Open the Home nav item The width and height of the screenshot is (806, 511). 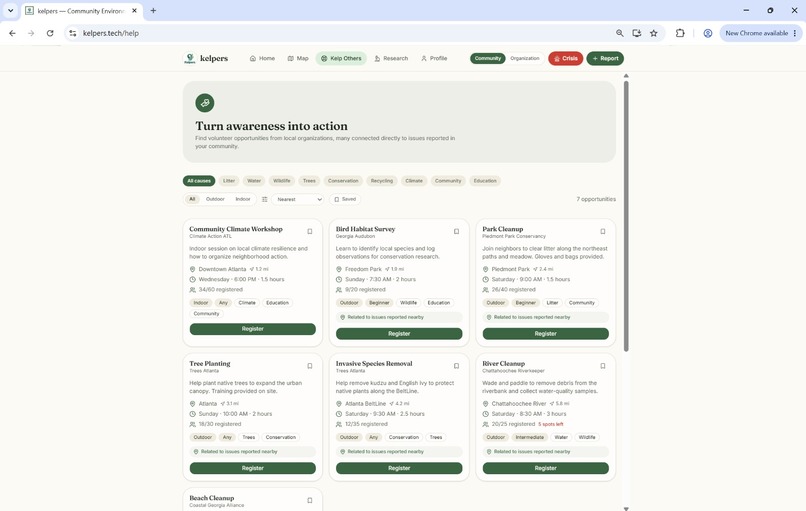[262, 59]
